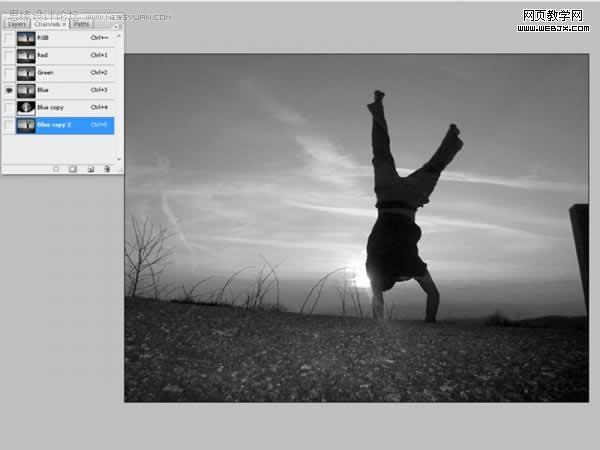Screen dimensions: 600x450
Task: Close the Channels tab x
Action: (x=64, y=24)
